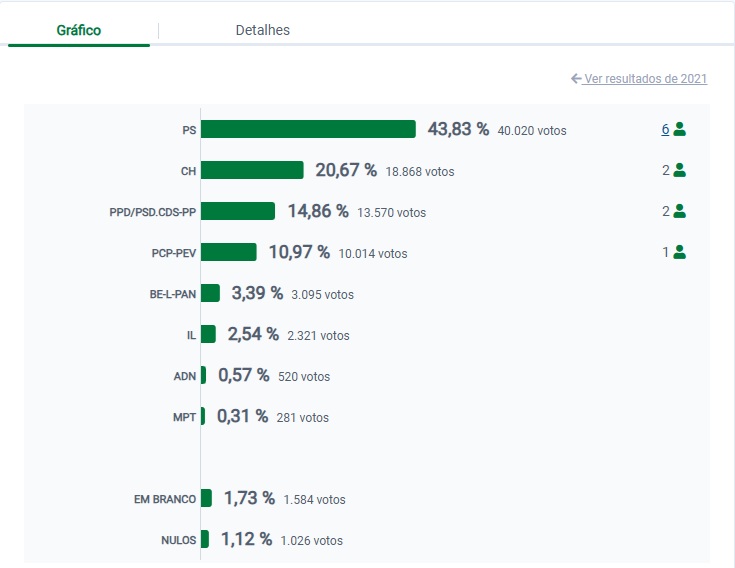Click the CH green vote bar
The width and height of the screenshot is (735, 568).
(252, 170)
